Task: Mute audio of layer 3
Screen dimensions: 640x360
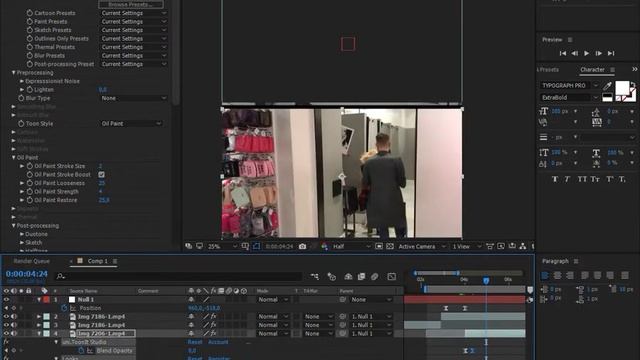Action: (x=14, y=325)
